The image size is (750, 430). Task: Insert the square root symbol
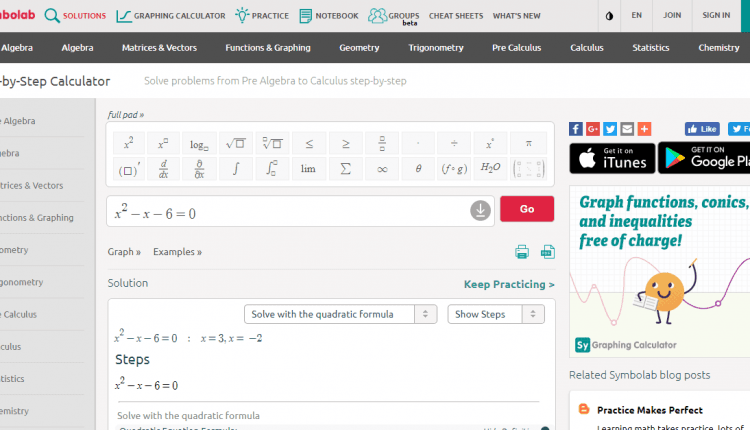pyautogui.click(x=236, y=144)
